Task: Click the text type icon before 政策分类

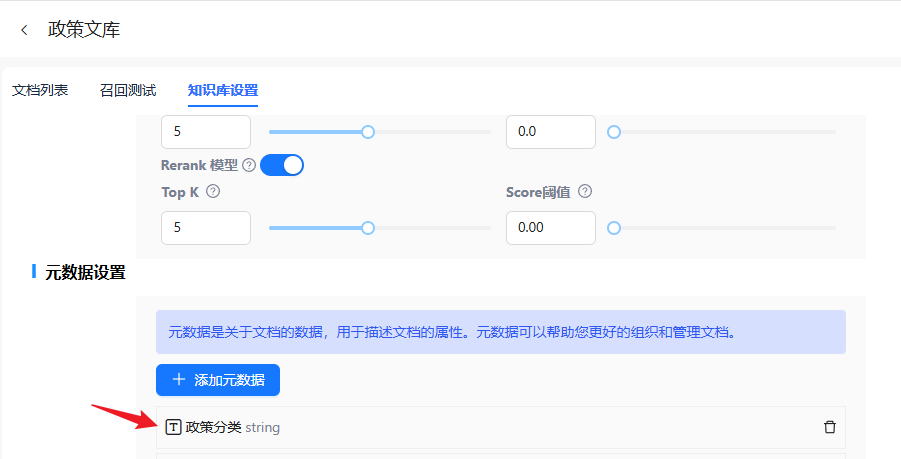Action: (x=174, y=427)
